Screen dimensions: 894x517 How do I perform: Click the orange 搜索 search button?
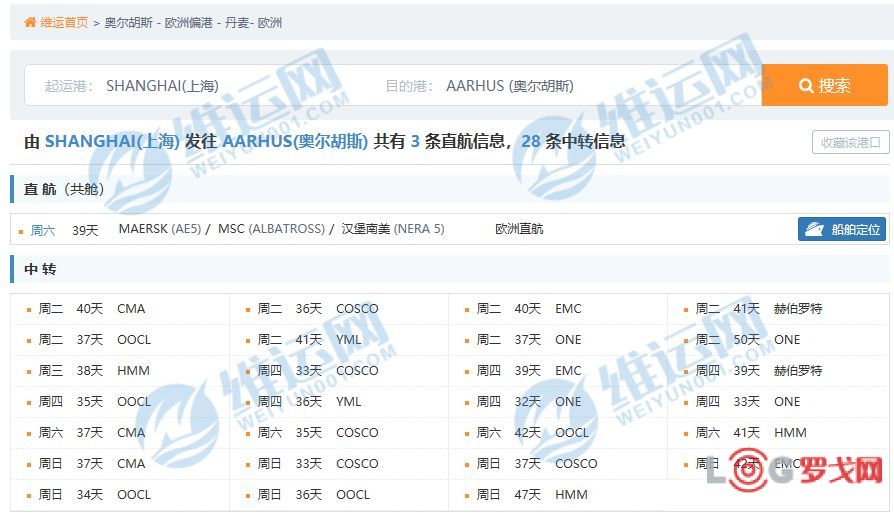pos(824,85)
